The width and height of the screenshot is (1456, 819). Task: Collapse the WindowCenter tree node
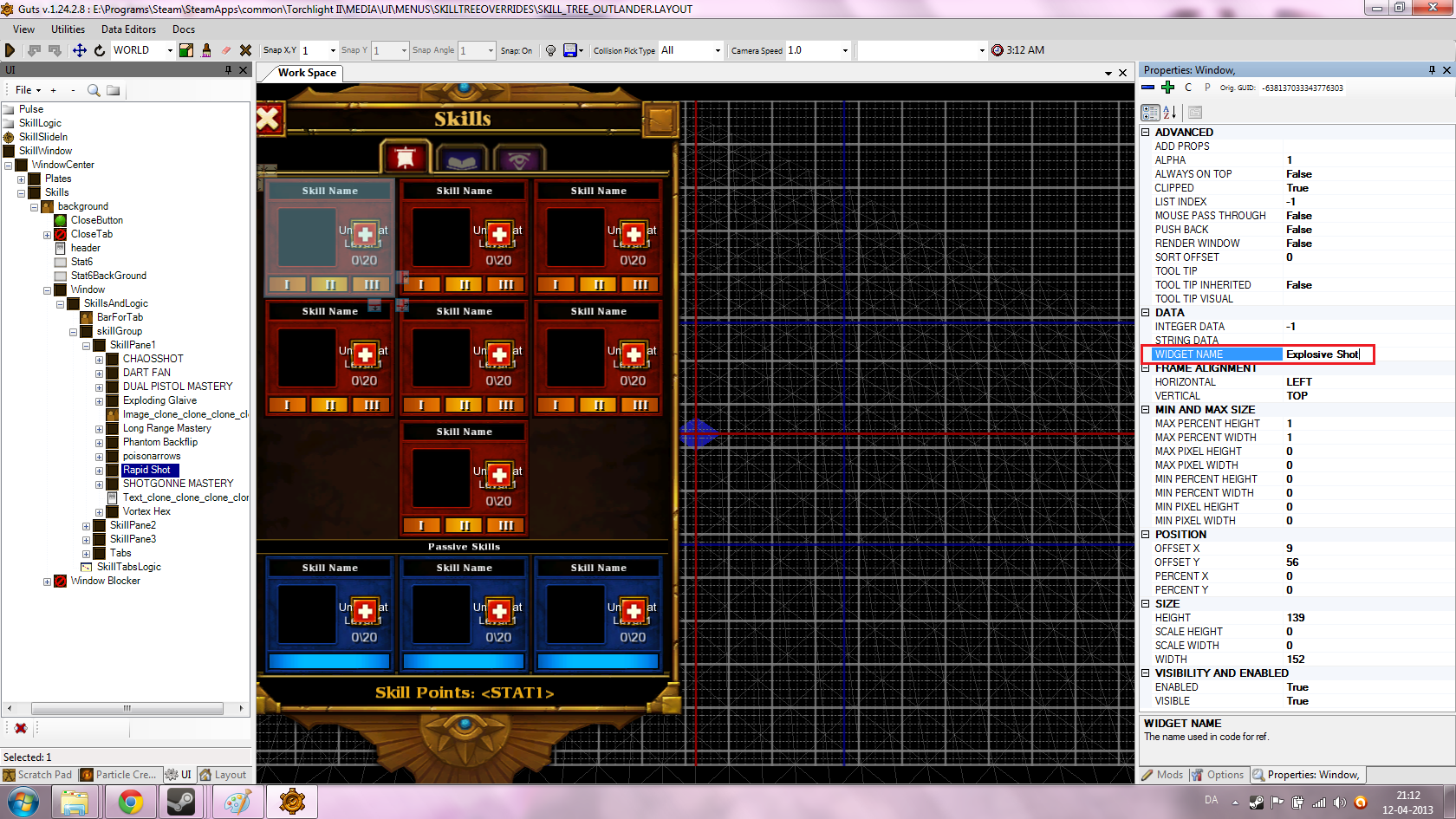coord(8,166)
